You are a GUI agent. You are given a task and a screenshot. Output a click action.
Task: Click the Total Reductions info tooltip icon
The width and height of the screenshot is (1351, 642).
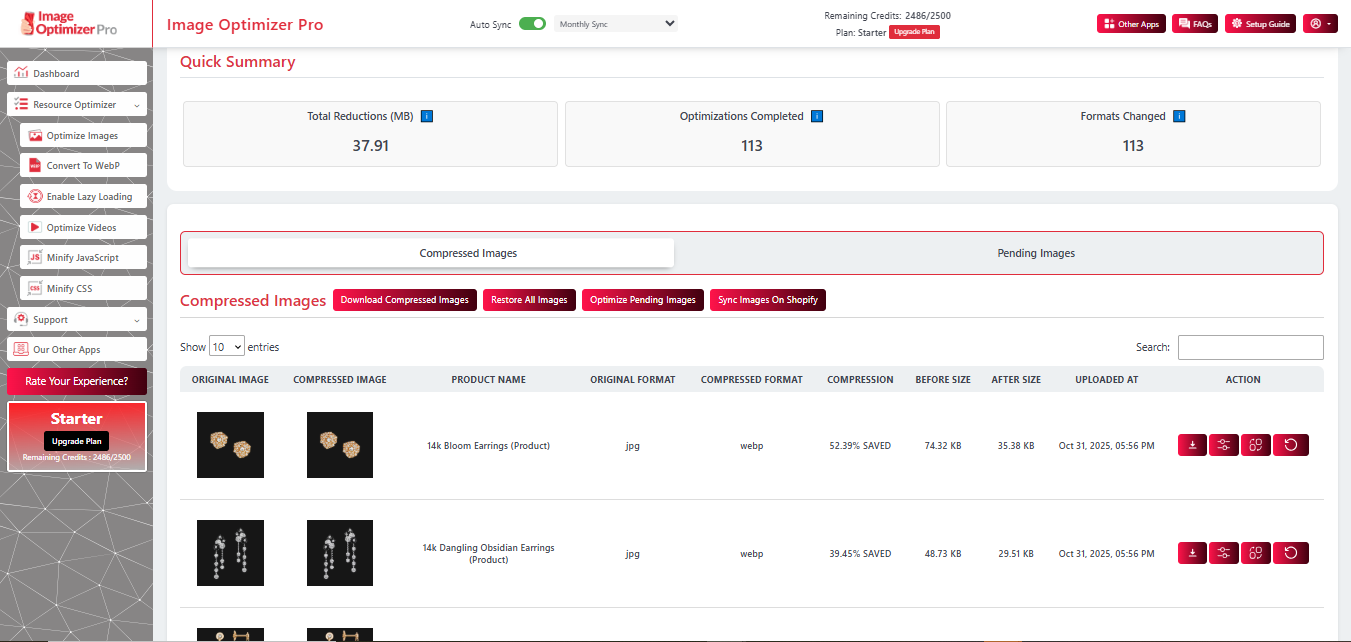pos(426,115)
